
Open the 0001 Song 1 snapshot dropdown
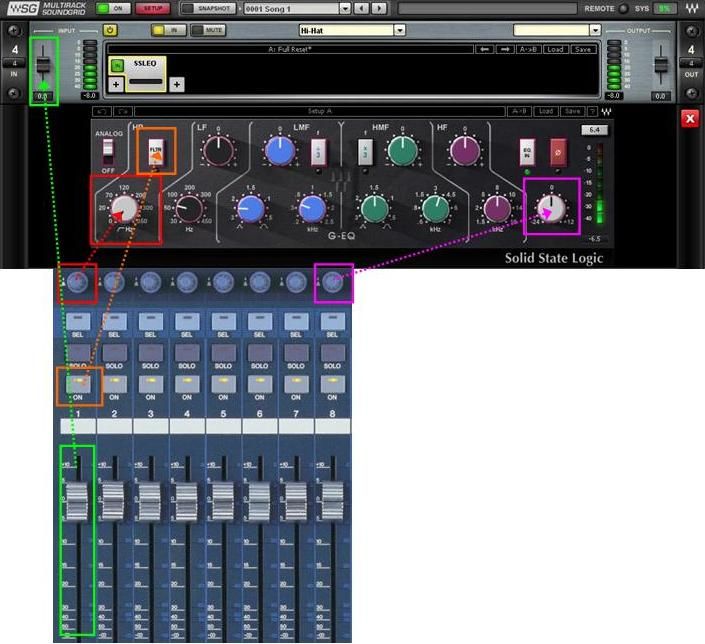click(345, 9)
